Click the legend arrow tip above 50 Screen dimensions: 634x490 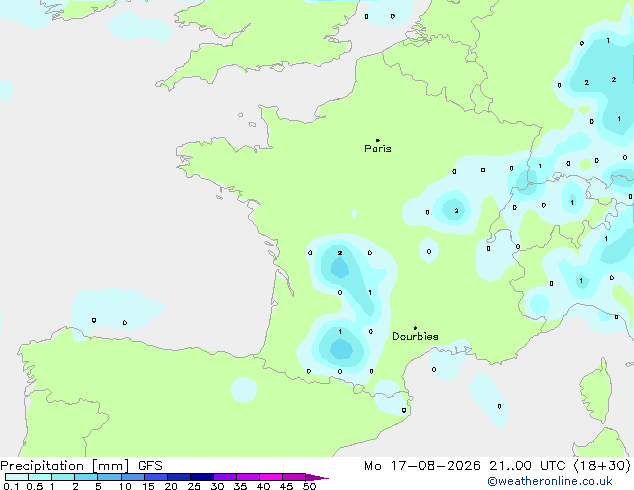click(317, 477)
